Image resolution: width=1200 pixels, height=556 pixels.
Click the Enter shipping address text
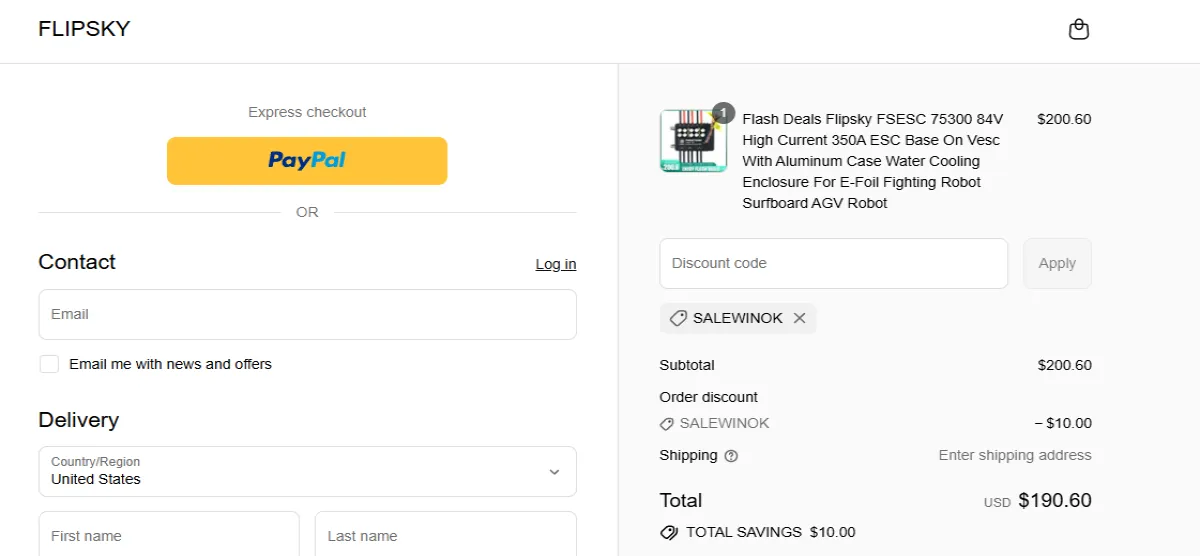click(x=1015, y=455)
